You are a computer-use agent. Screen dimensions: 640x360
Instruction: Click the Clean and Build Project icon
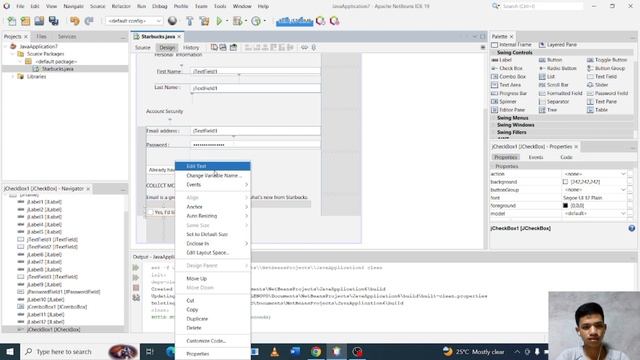click(204, 21)
